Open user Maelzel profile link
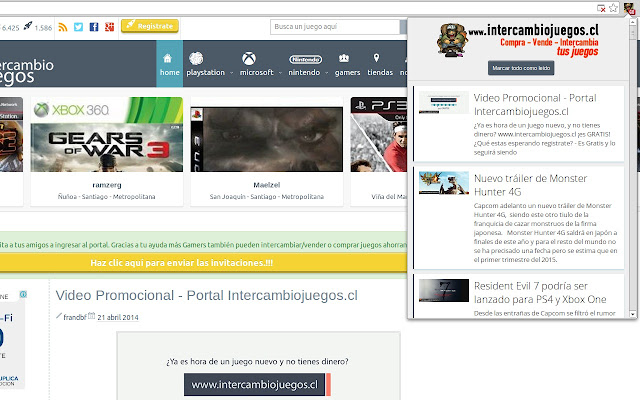This screenshot has height=400, width=640. [267, 185]
